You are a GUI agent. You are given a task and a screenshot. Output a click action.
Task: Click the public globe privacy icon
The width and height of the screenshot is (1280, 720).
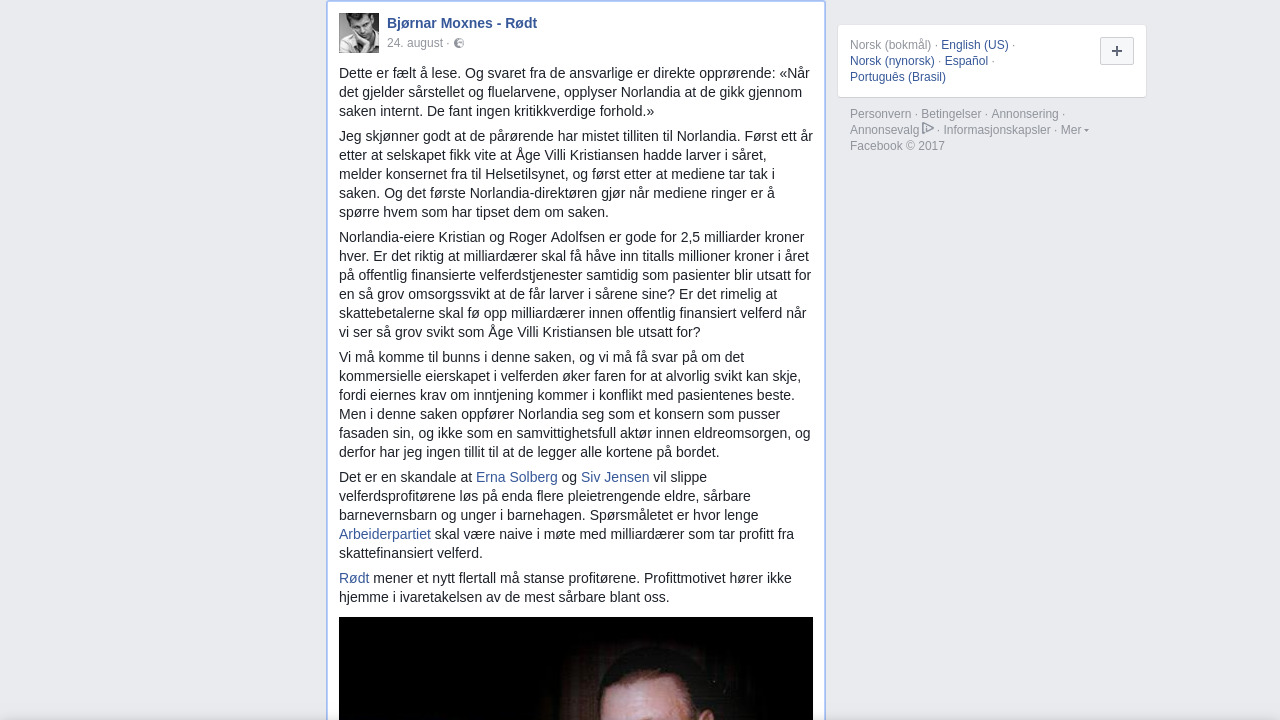pos(459,43)
